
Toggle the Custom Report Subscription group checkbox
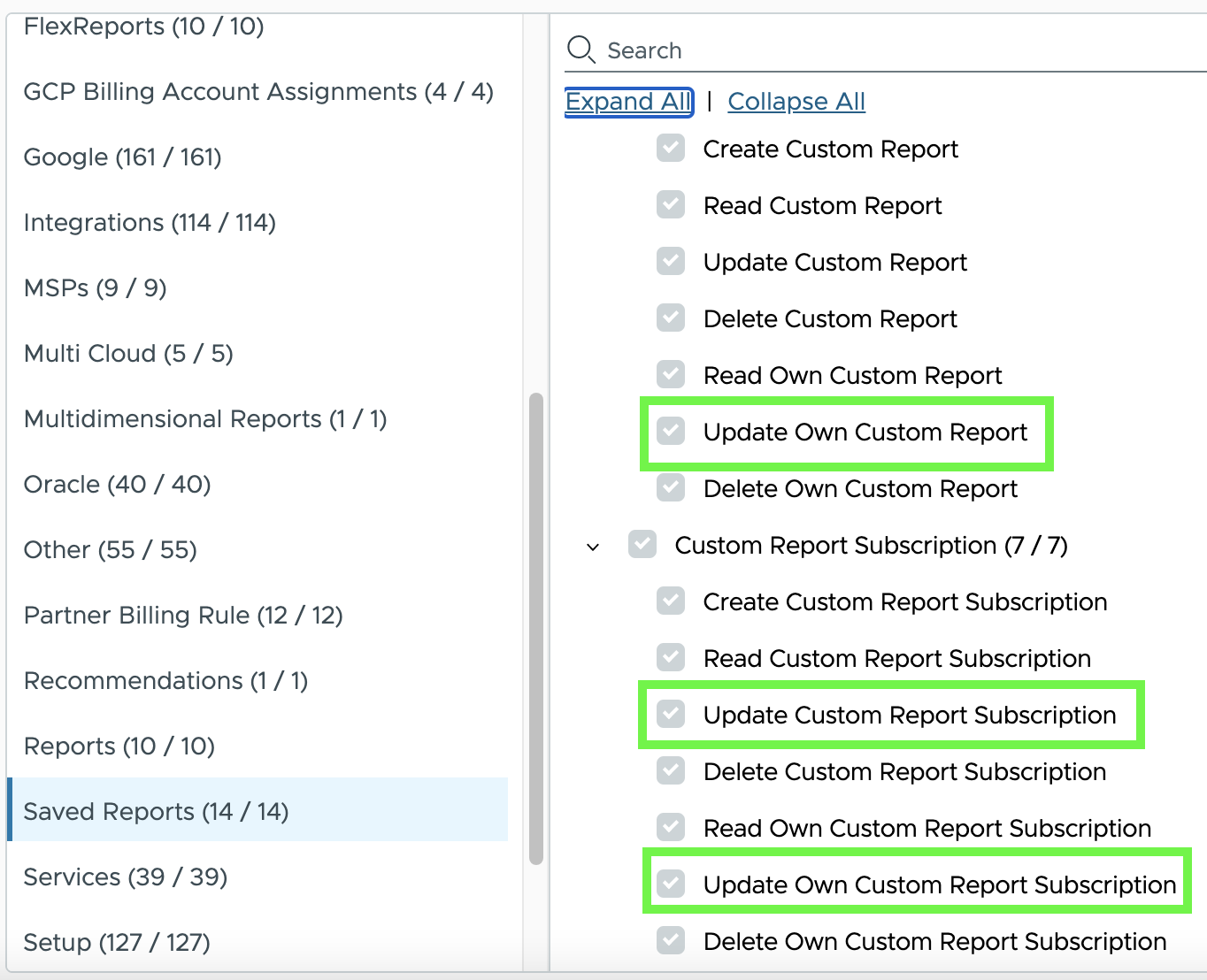642,545
